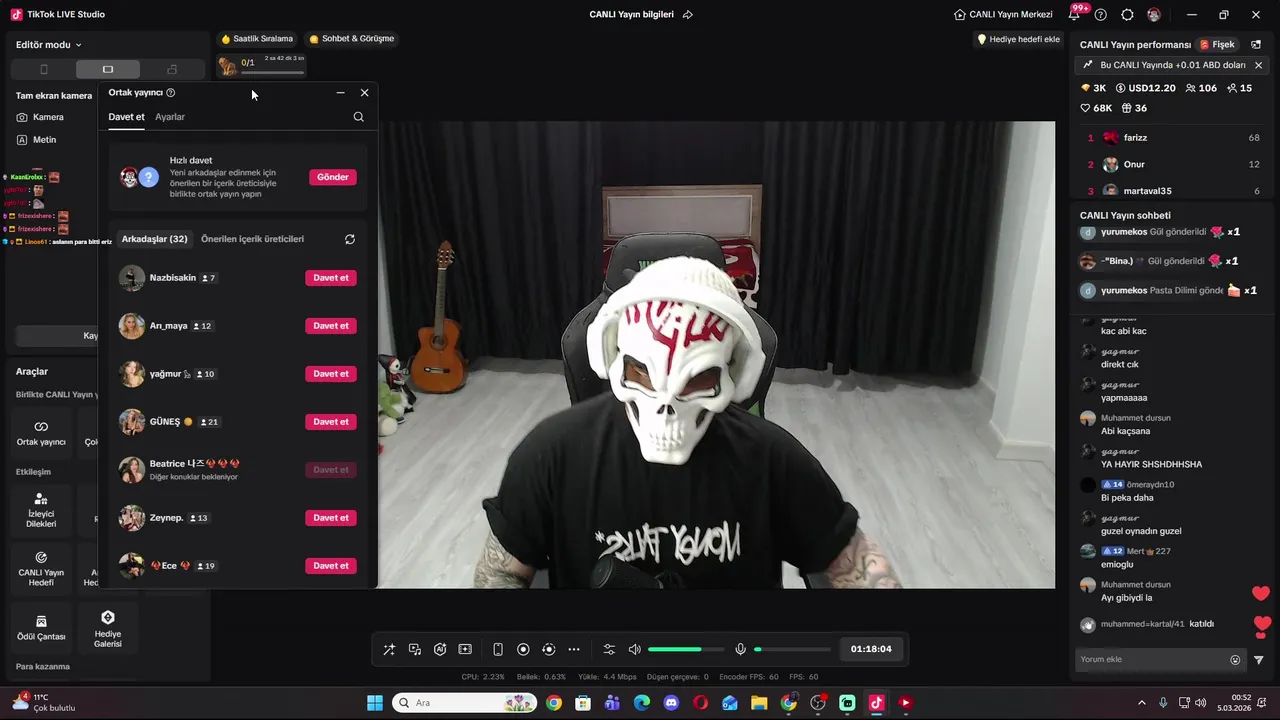Select the Metin source
This screenshot has height=720, width=1280.
click(37, 140)
